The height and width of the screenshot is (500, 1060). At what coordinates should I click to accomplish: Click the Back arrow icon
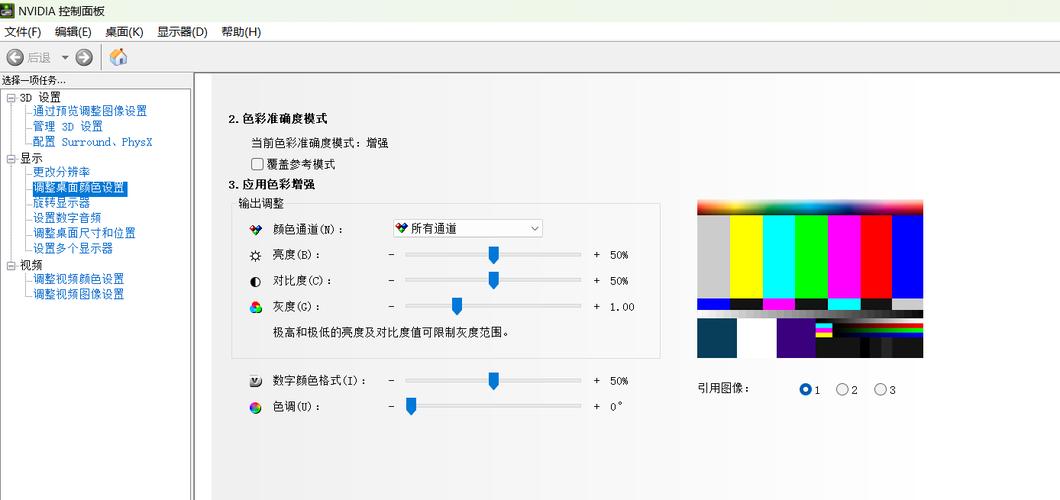tap(15, 57)
